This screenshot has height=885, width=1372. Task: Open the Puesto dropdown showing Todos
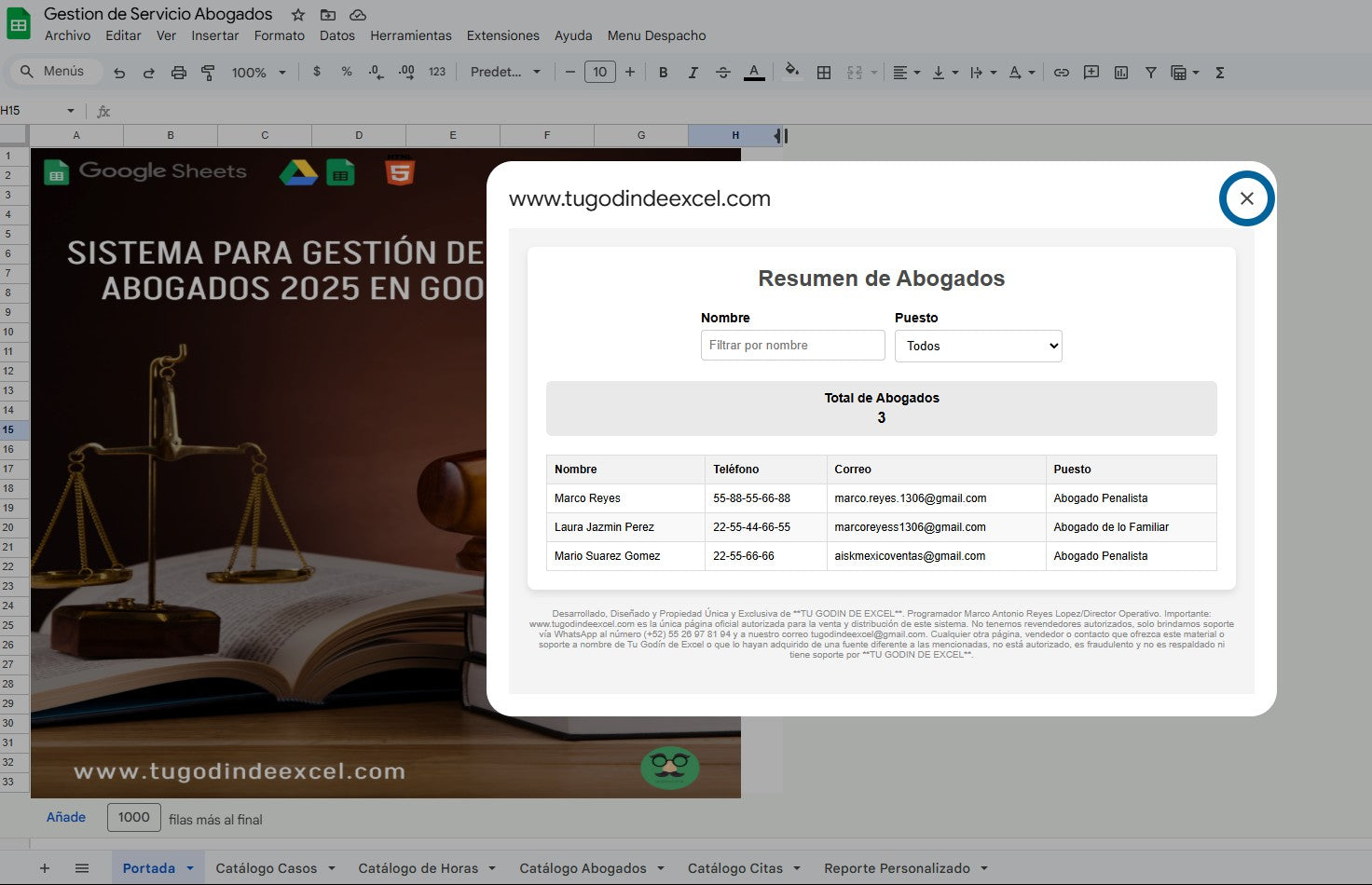pyautogui.click(x=979, y=346)
